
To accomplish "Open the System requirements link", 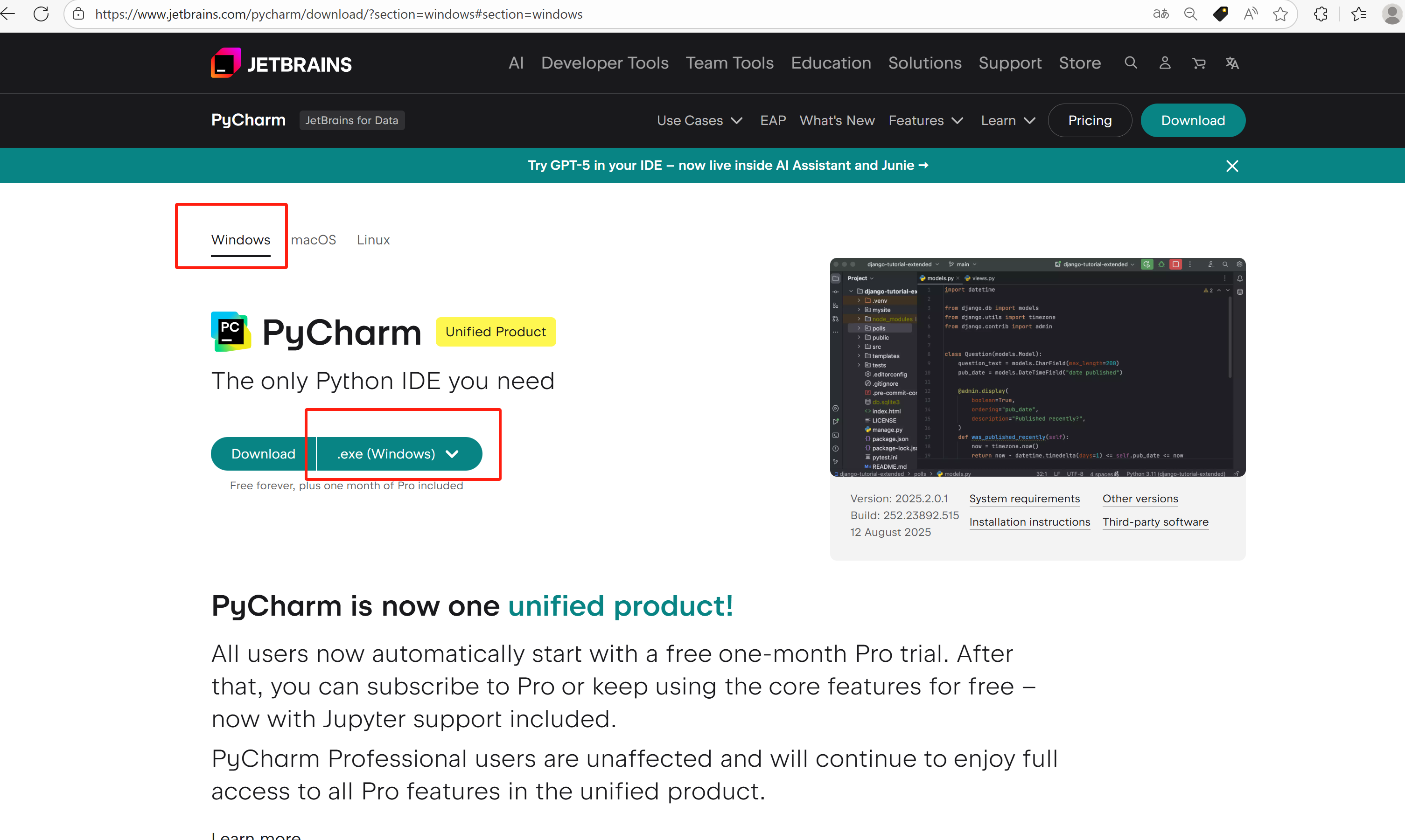I will coord(1024,498).
